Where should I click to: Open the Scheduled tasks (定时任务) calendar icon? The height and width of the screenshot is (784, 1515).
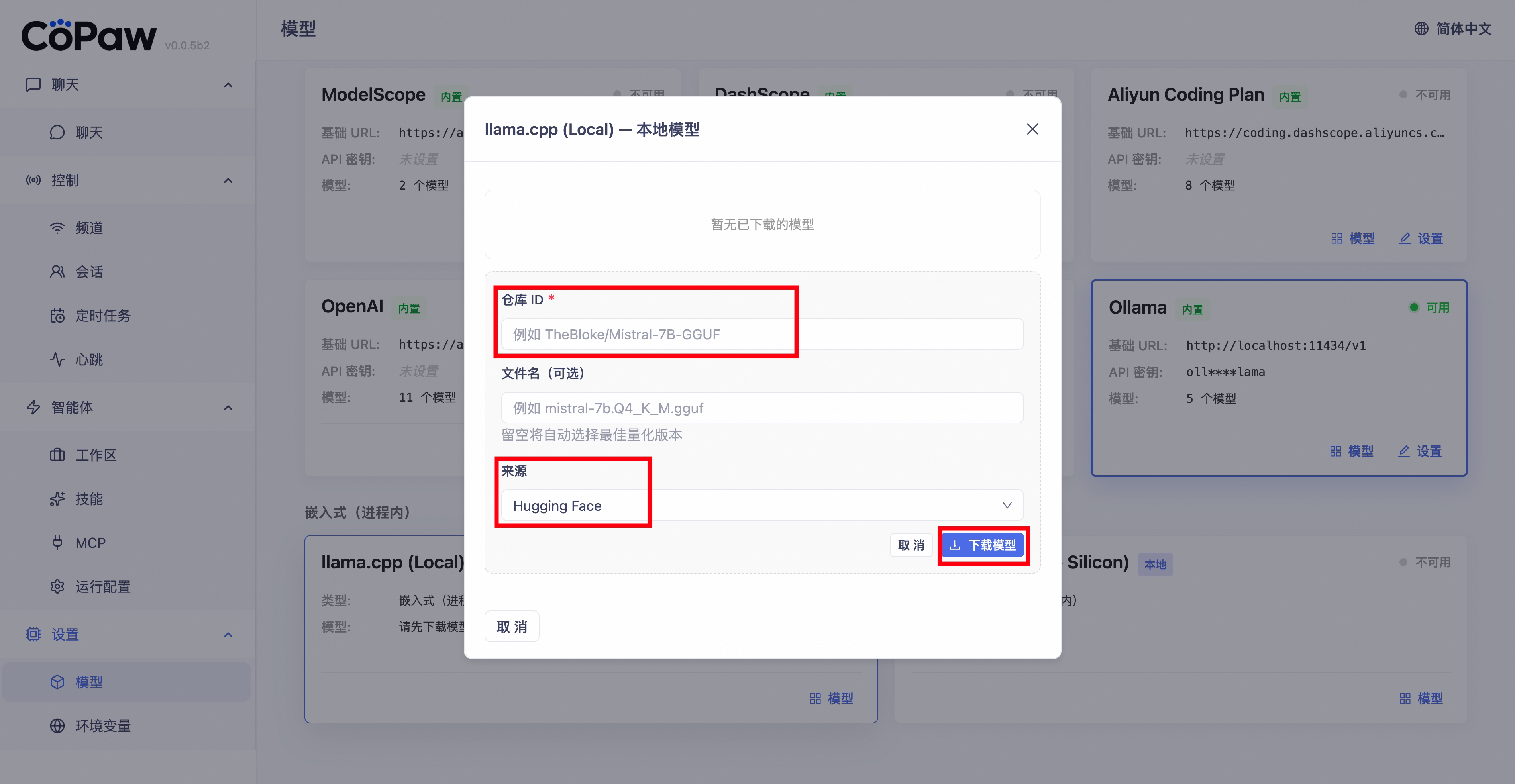click(x=57, y=316)
